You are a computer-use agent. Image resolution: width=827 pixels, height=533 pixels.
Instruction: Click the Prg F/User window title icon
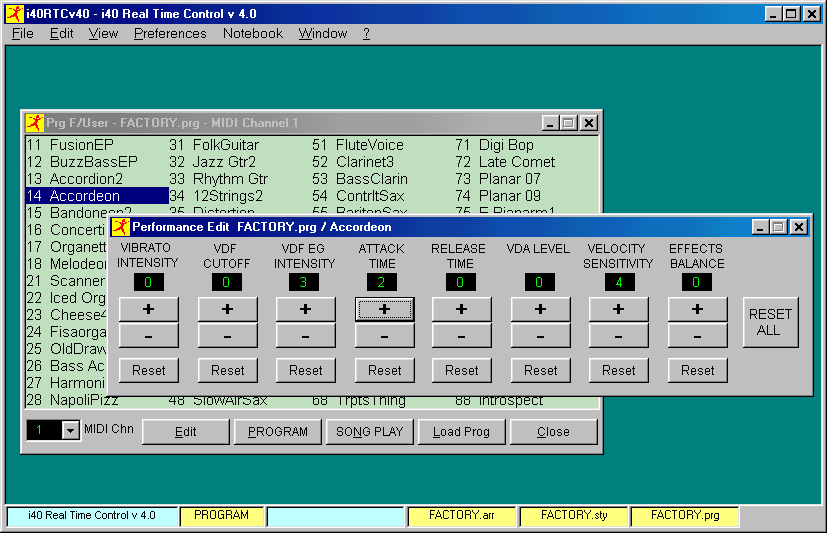tap(34, 123)
